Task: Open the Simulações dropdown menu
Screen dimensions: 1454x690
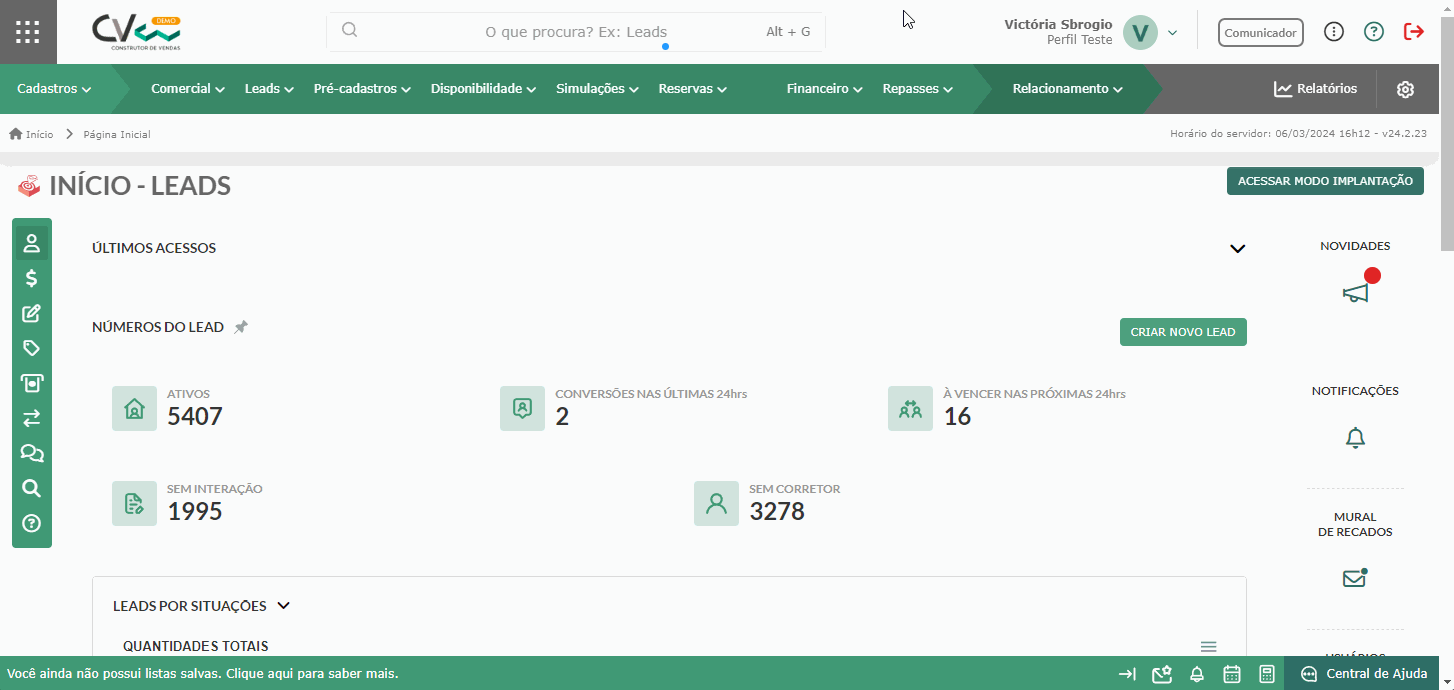Action: [597, 89]
